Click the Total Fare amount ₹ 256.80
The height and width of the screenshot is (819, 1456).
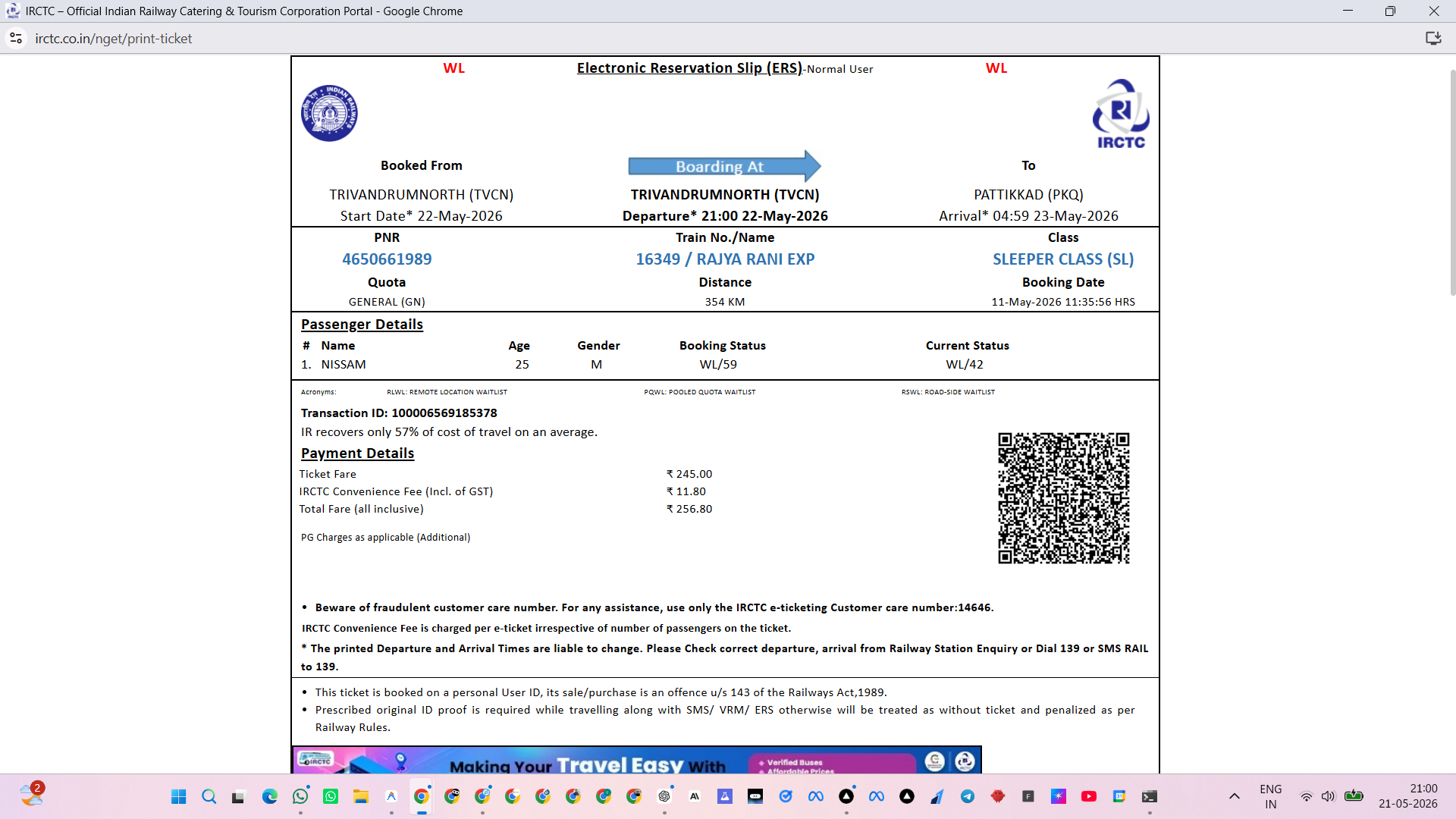pos(689,509)
